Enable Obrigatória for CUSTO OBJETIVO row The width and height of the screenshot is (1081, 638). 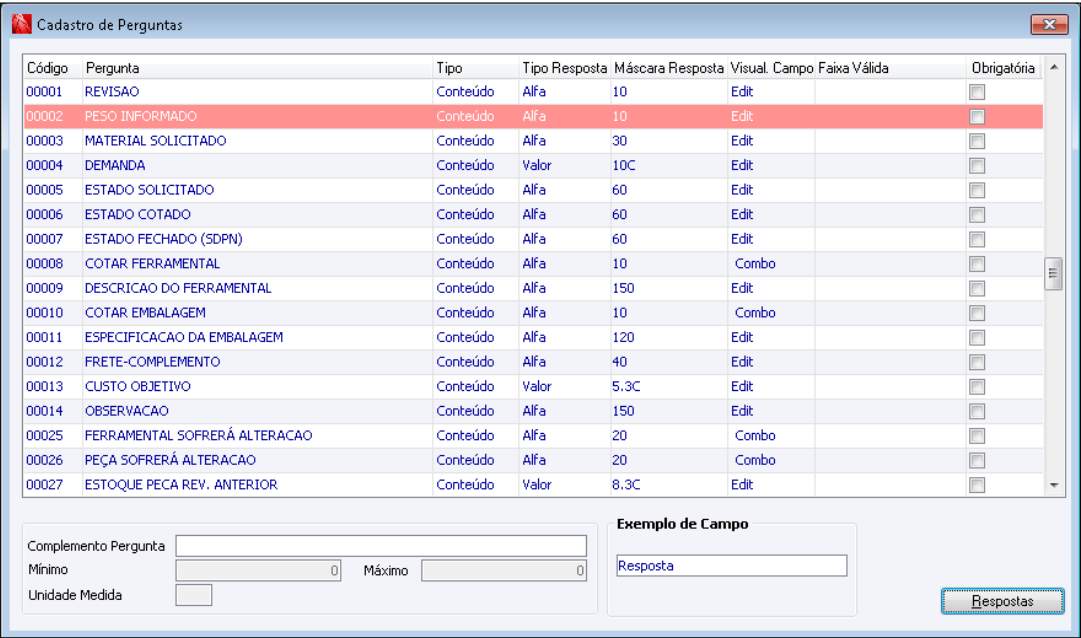977,387
